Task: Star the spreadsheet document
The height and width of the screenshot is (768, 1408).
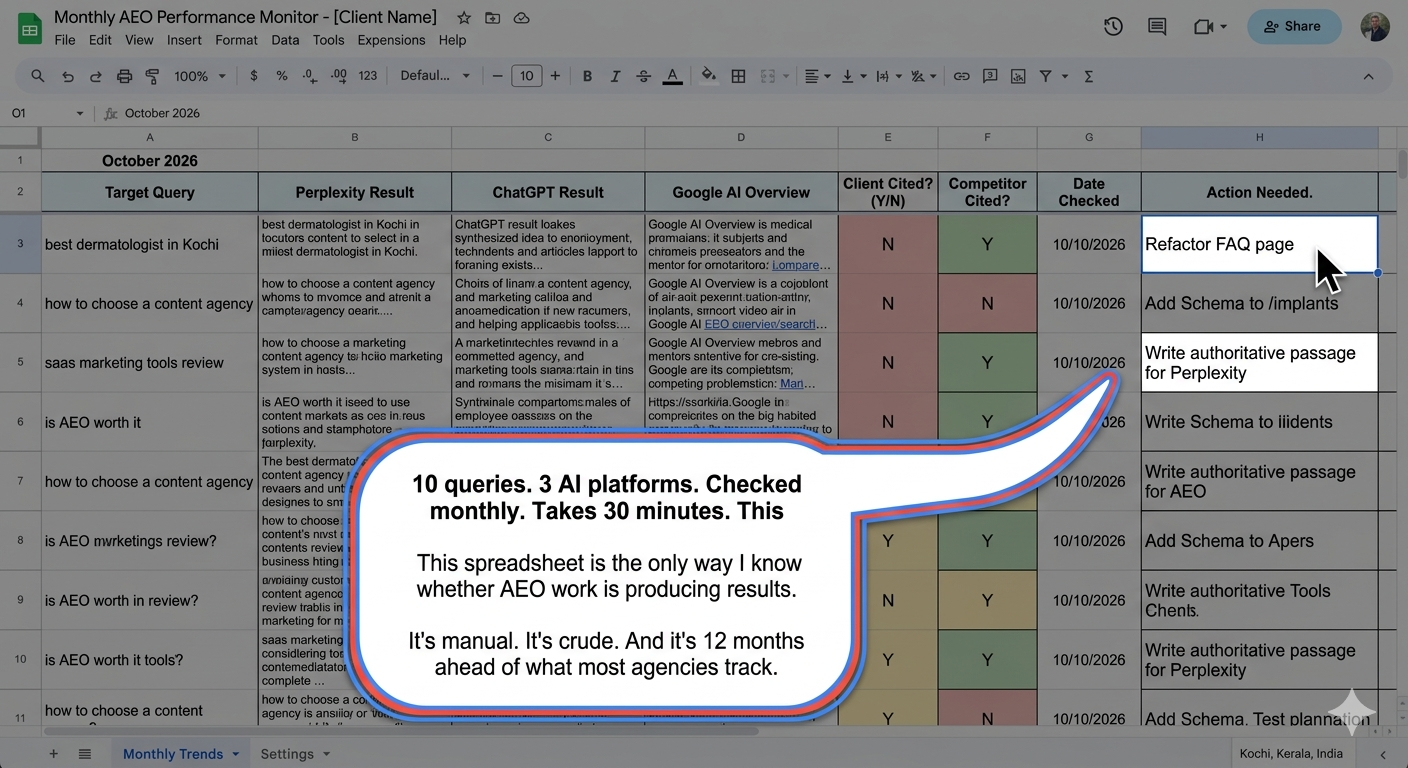Action: click(x=464, y=18)
